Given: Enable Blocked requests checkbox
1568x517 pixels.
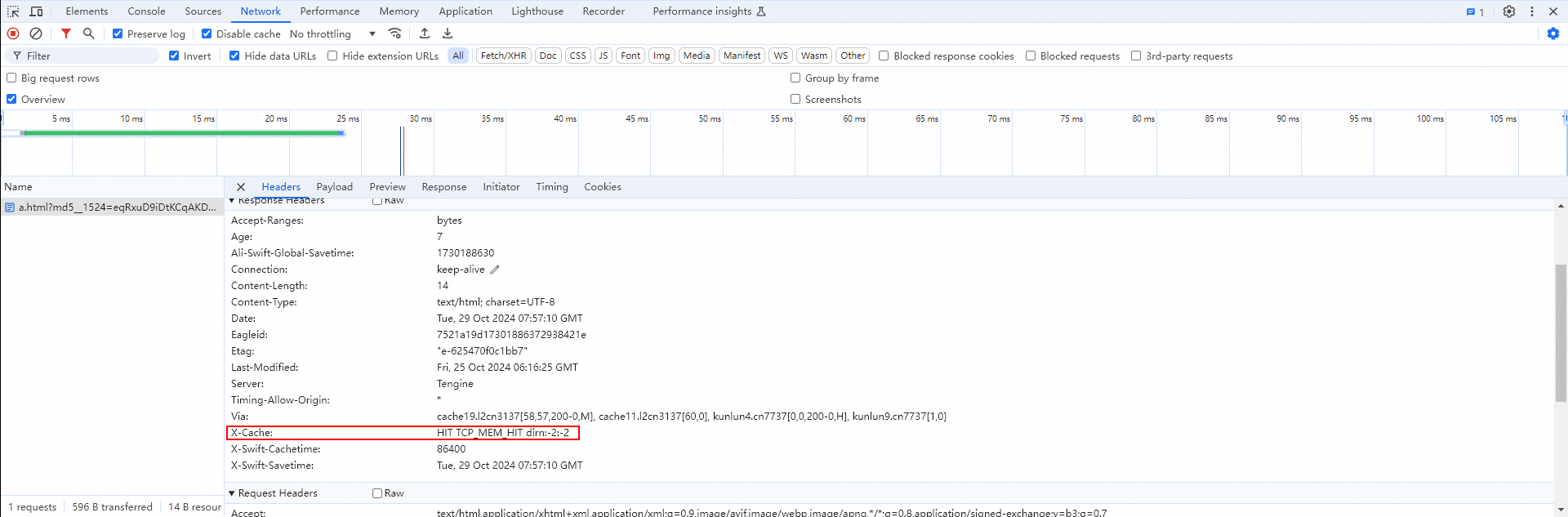Looking at the screenshot, I should 1031,56.
